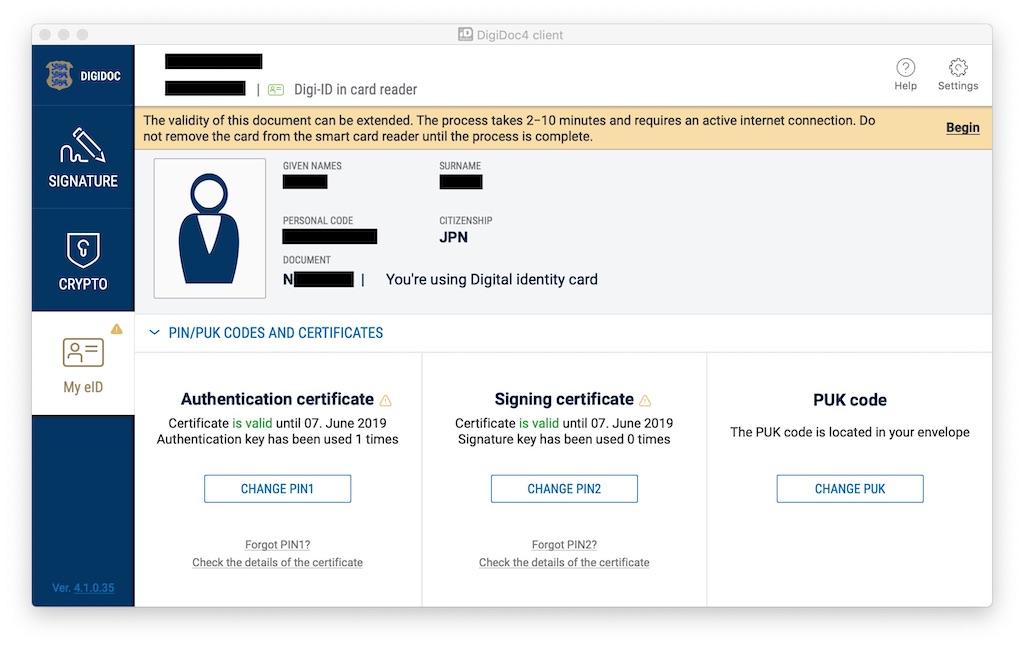Click the DigiDoc coat of arms logo

click(59, 75)
